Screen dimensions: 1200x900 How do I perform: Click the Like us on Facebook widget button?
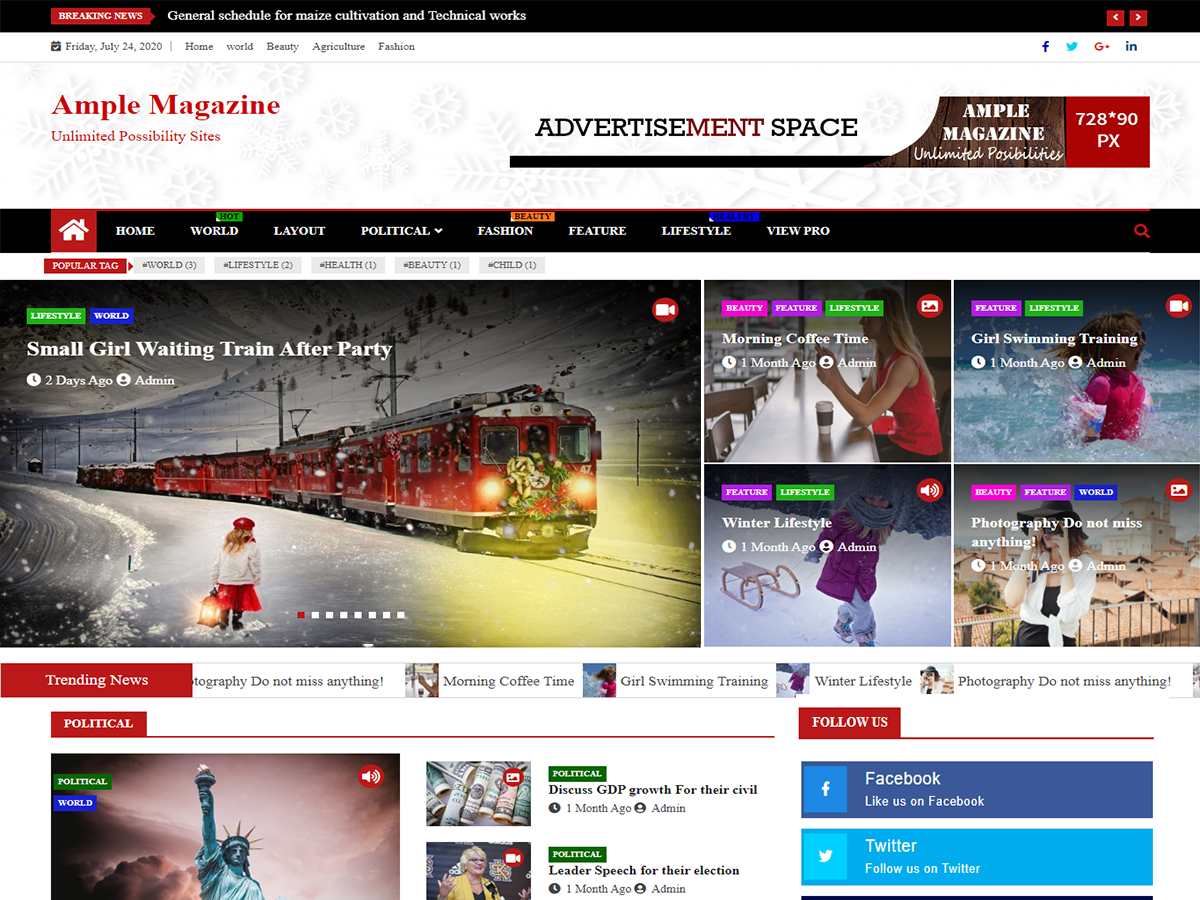tap(976, 789)
